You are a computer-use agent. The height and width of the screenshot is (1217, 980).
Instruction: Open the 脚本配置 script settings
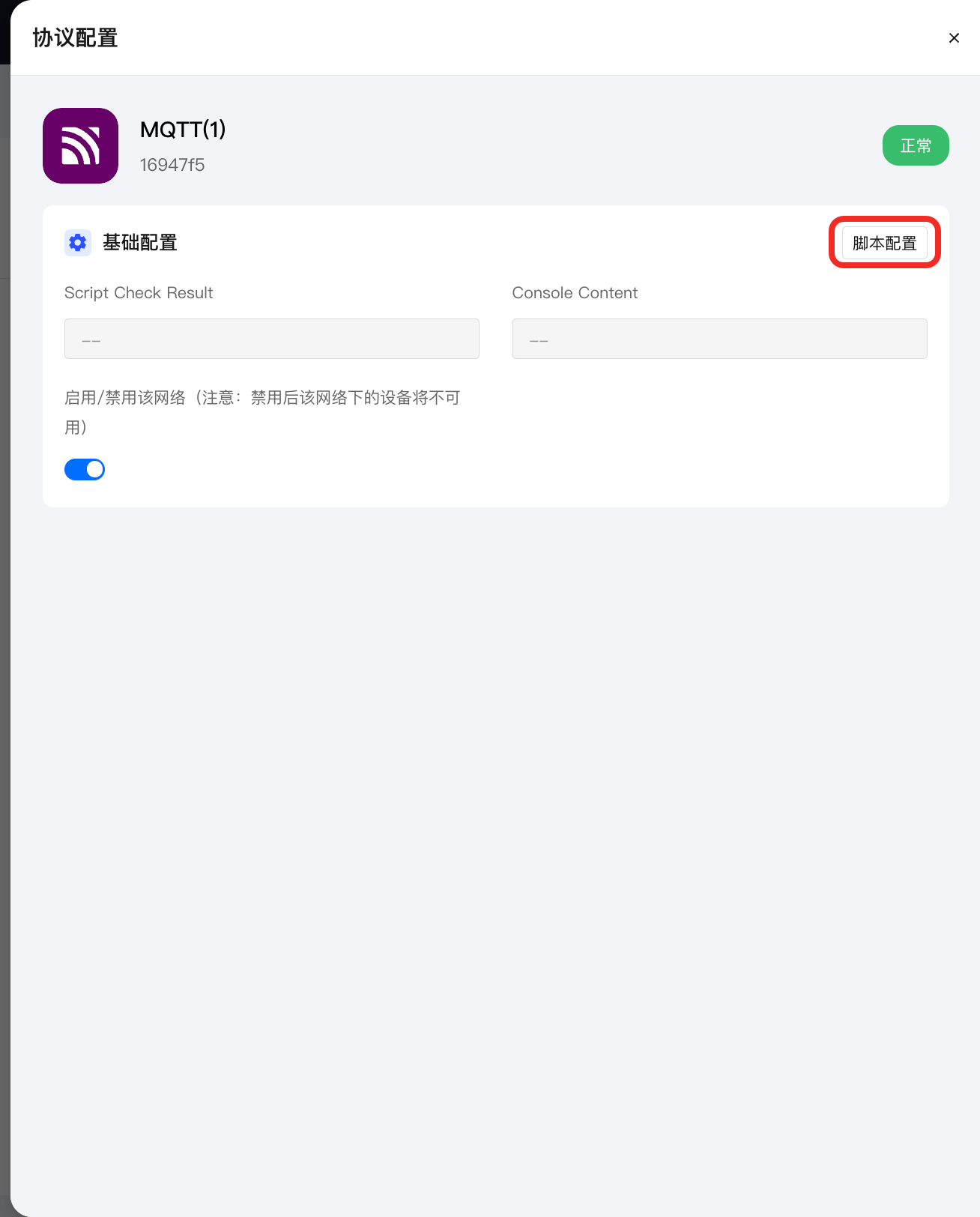[885, 244]
